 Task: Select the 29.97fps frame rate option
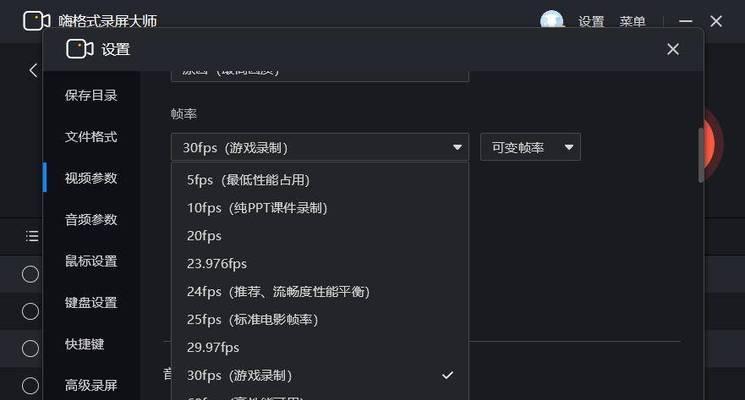point(320,347)
